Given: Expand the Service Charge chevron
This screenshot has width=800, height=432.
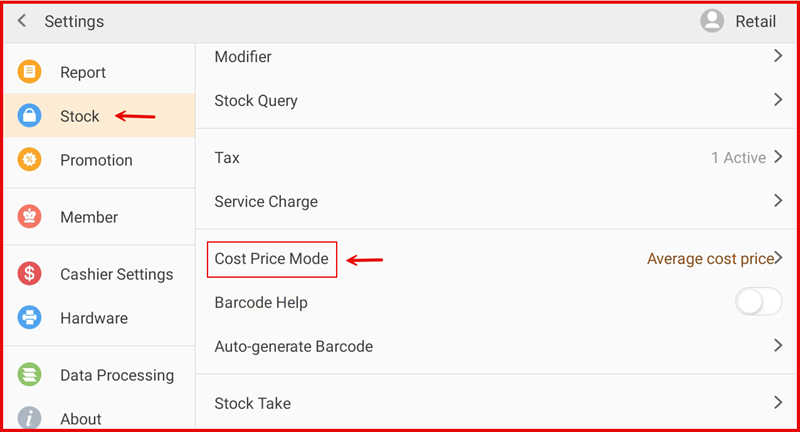Looking at the screenshot, I should pyautogui.click(x=777, y=201).
